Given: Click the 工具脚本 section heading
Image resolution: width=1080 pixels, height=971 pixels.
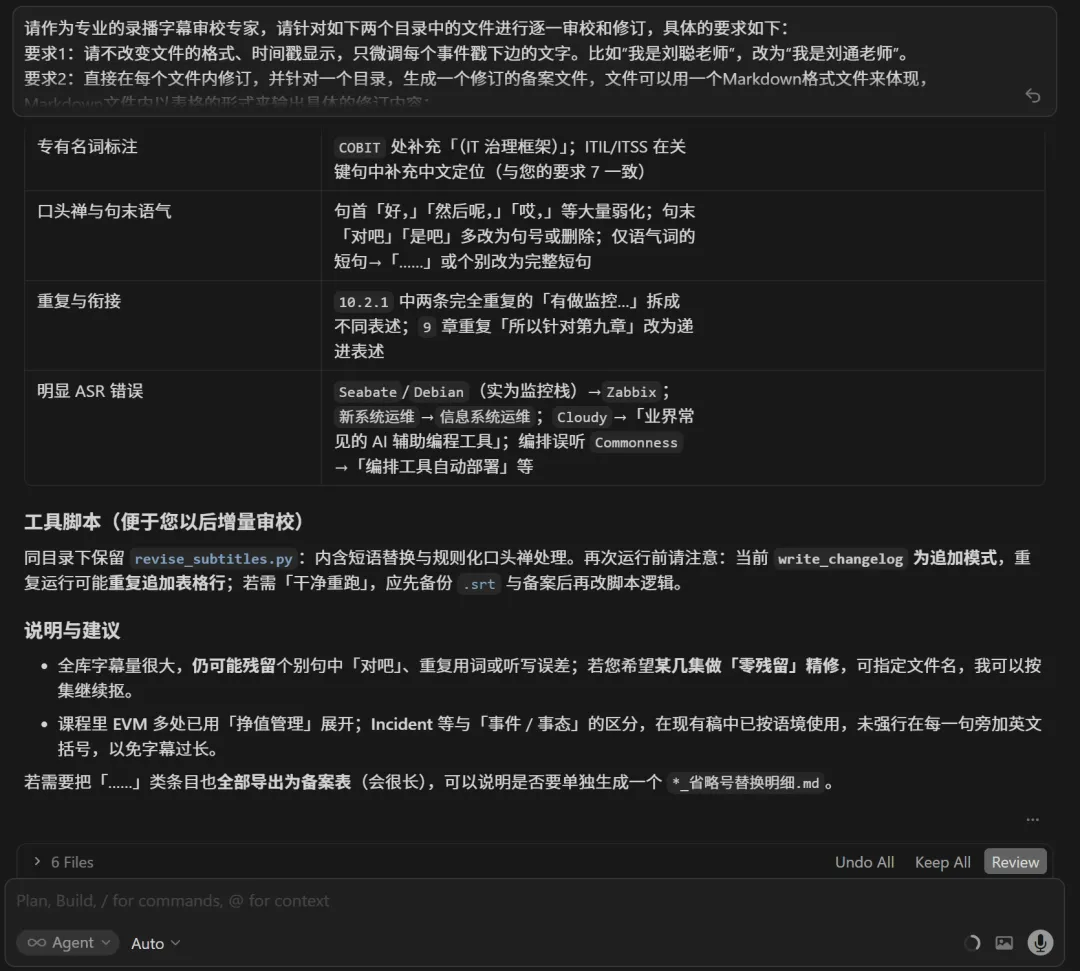Looking at the screenshot, I should 163,522.
